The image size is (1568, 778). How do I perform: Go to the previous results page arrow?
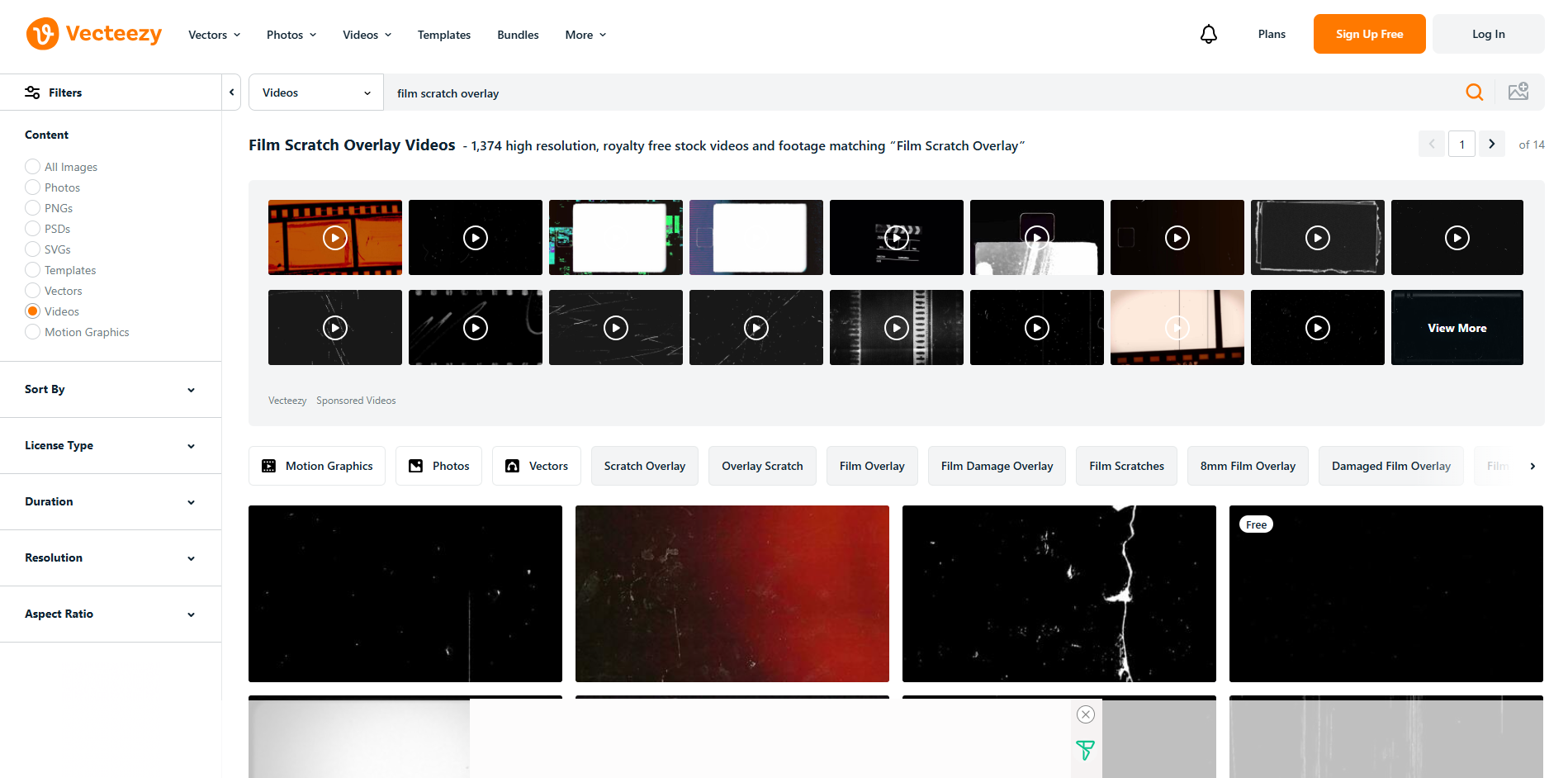tap(1432, 144)
